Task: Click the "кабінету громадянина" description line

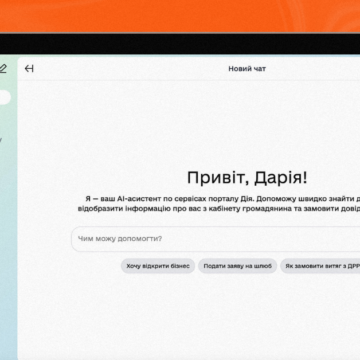Action: (219, 209)
